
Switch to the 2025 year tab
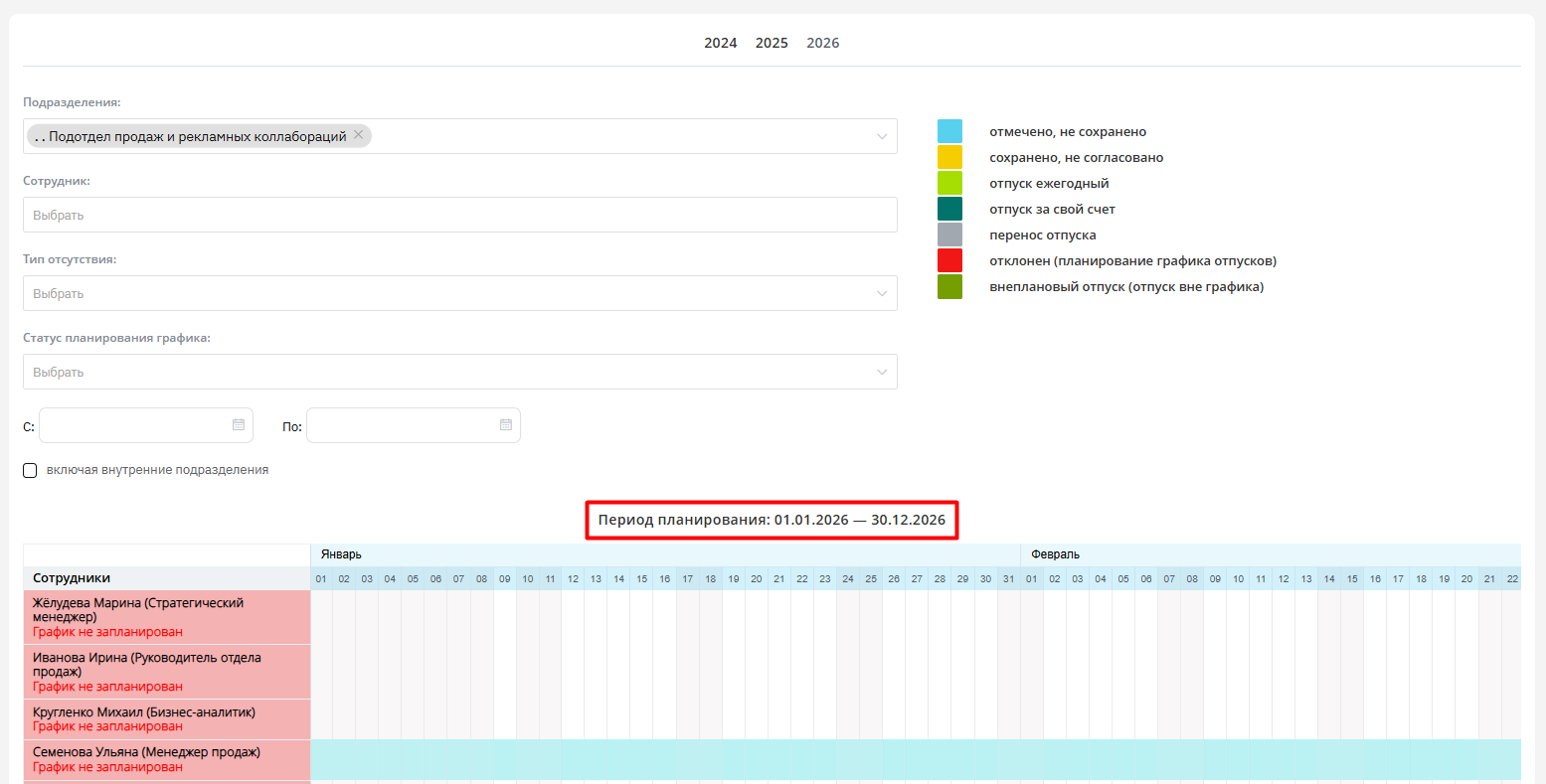pos(772,43)
